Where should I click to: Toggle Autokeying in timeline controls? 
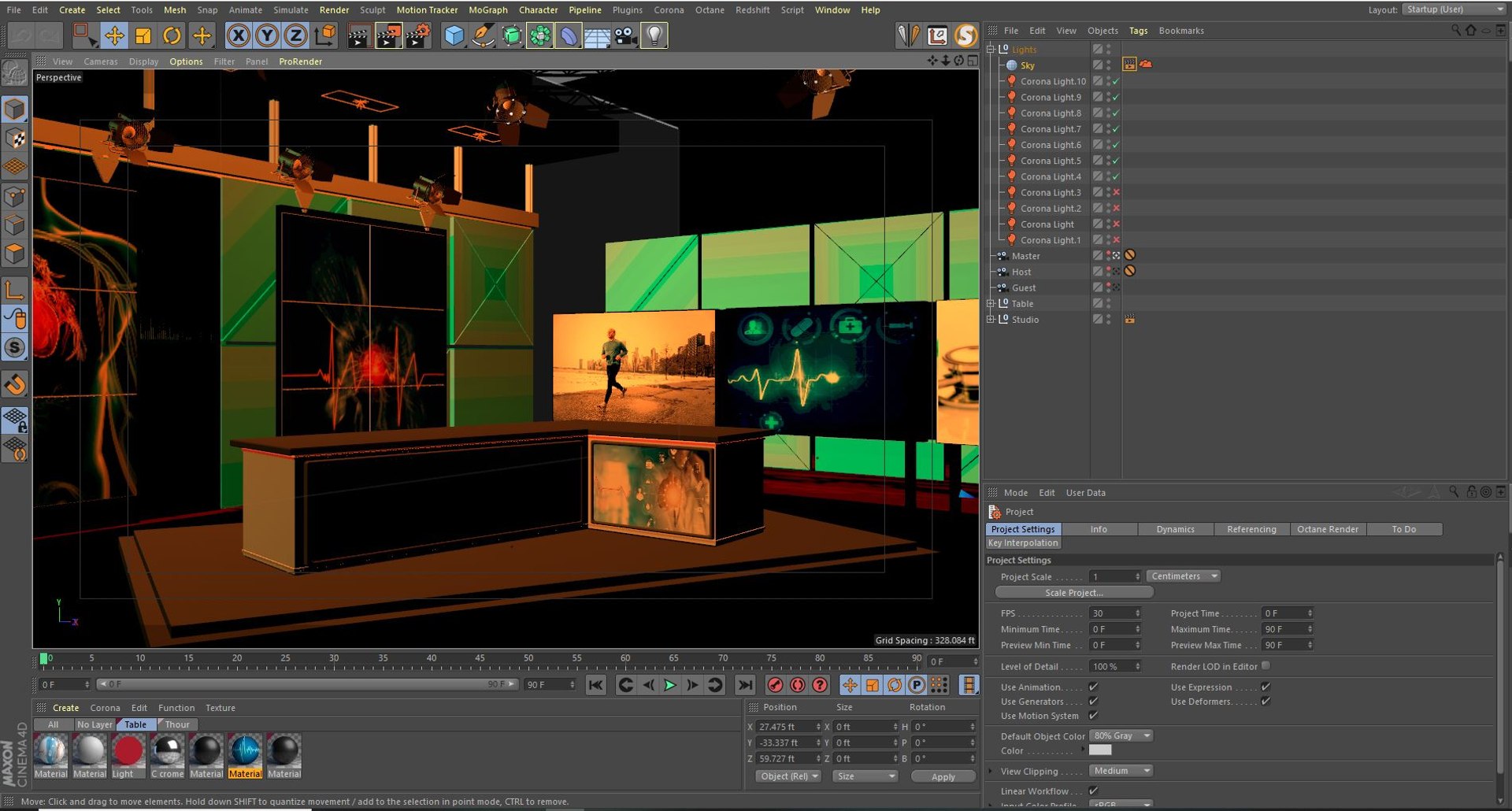click(x=797, y=685)
